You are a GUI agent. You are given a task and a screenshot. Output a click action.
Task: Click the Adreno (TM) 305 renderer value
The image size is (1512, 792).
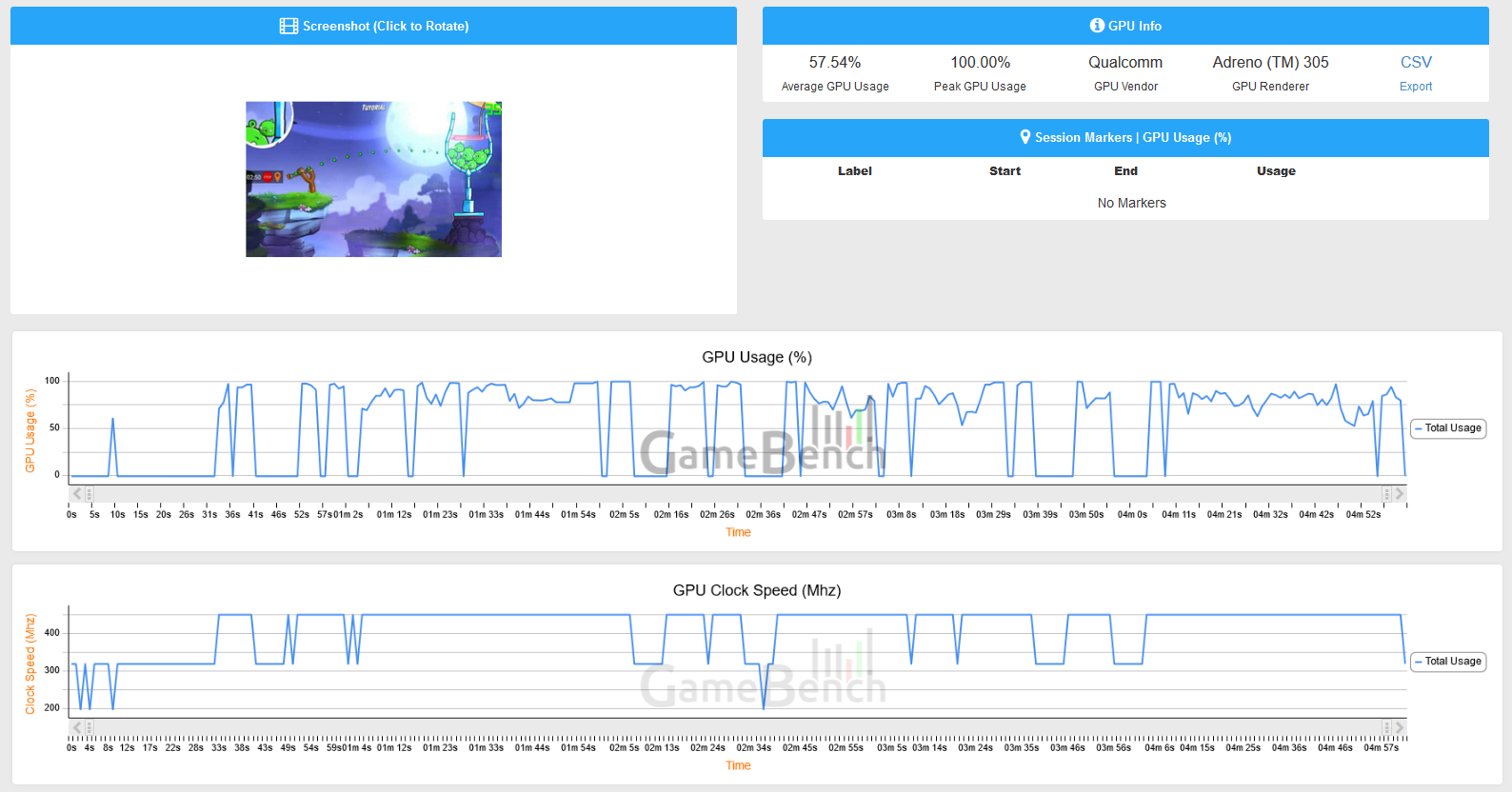tap(1270, 62)
